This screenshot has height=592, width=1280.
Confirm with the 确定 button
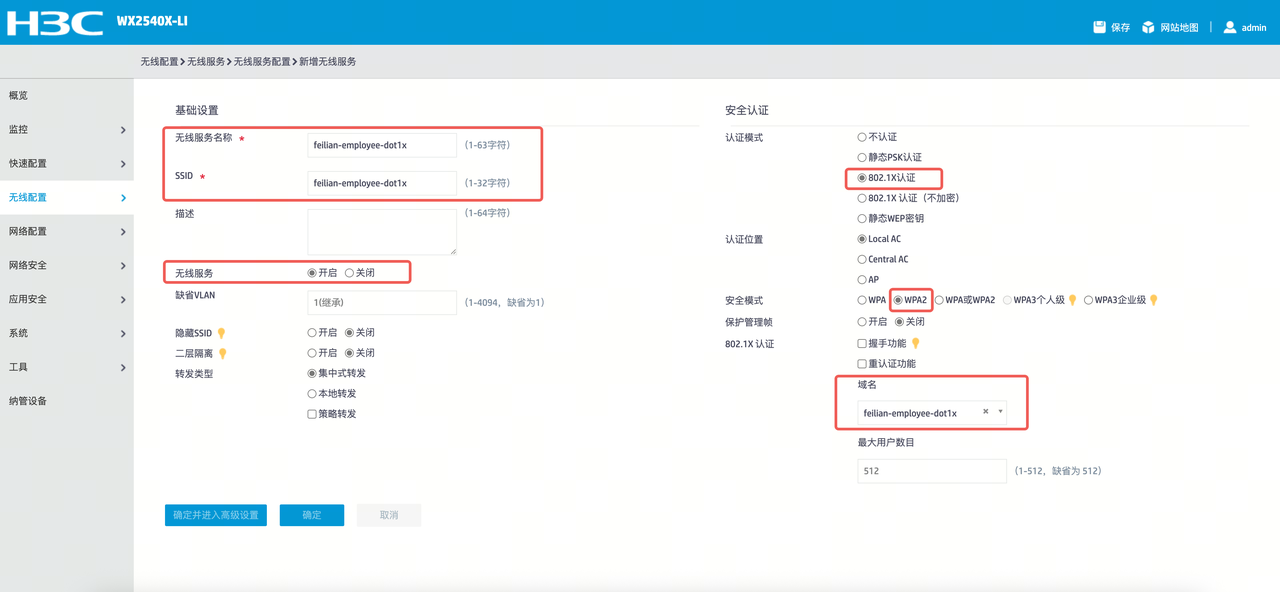tap(312, 515)
